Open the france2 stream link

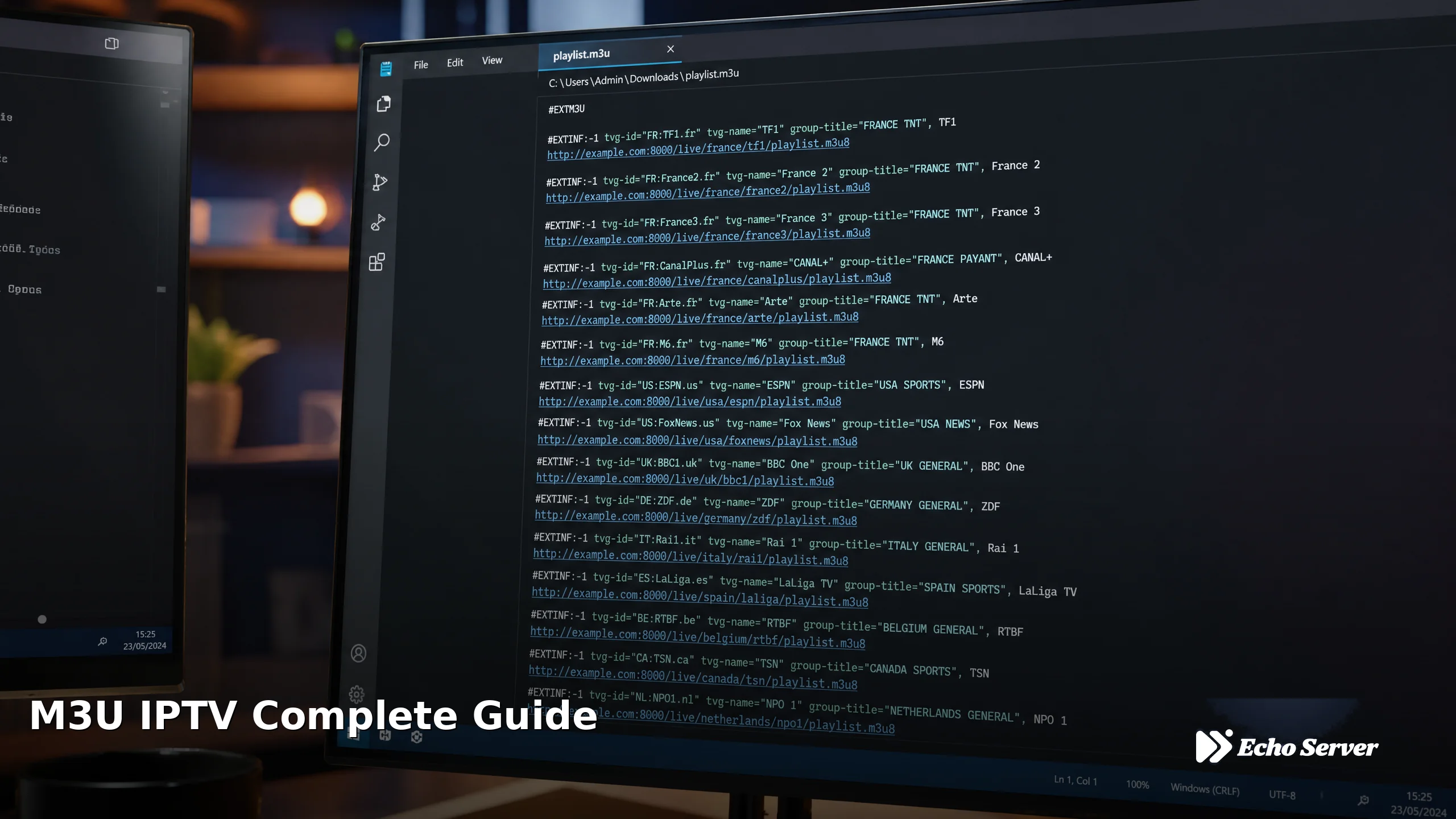click(x=708, y=192)
